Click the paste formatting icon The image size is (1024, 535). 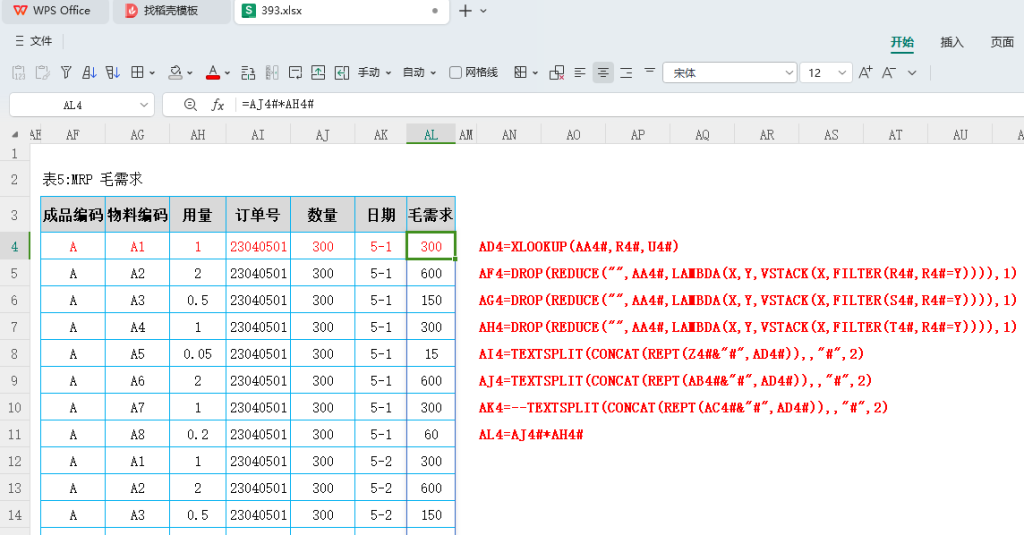[x=42, y=73]
